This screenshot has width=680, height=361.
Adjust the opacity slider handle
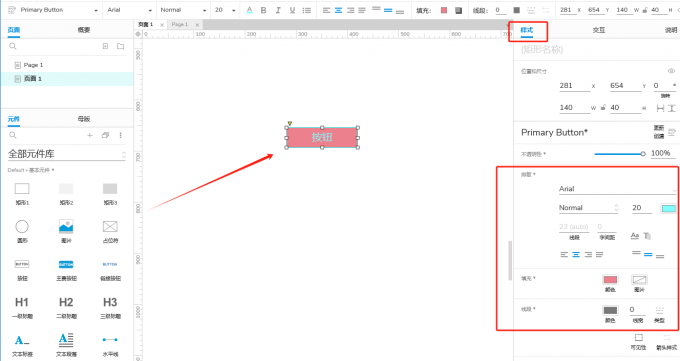point(643,154)
